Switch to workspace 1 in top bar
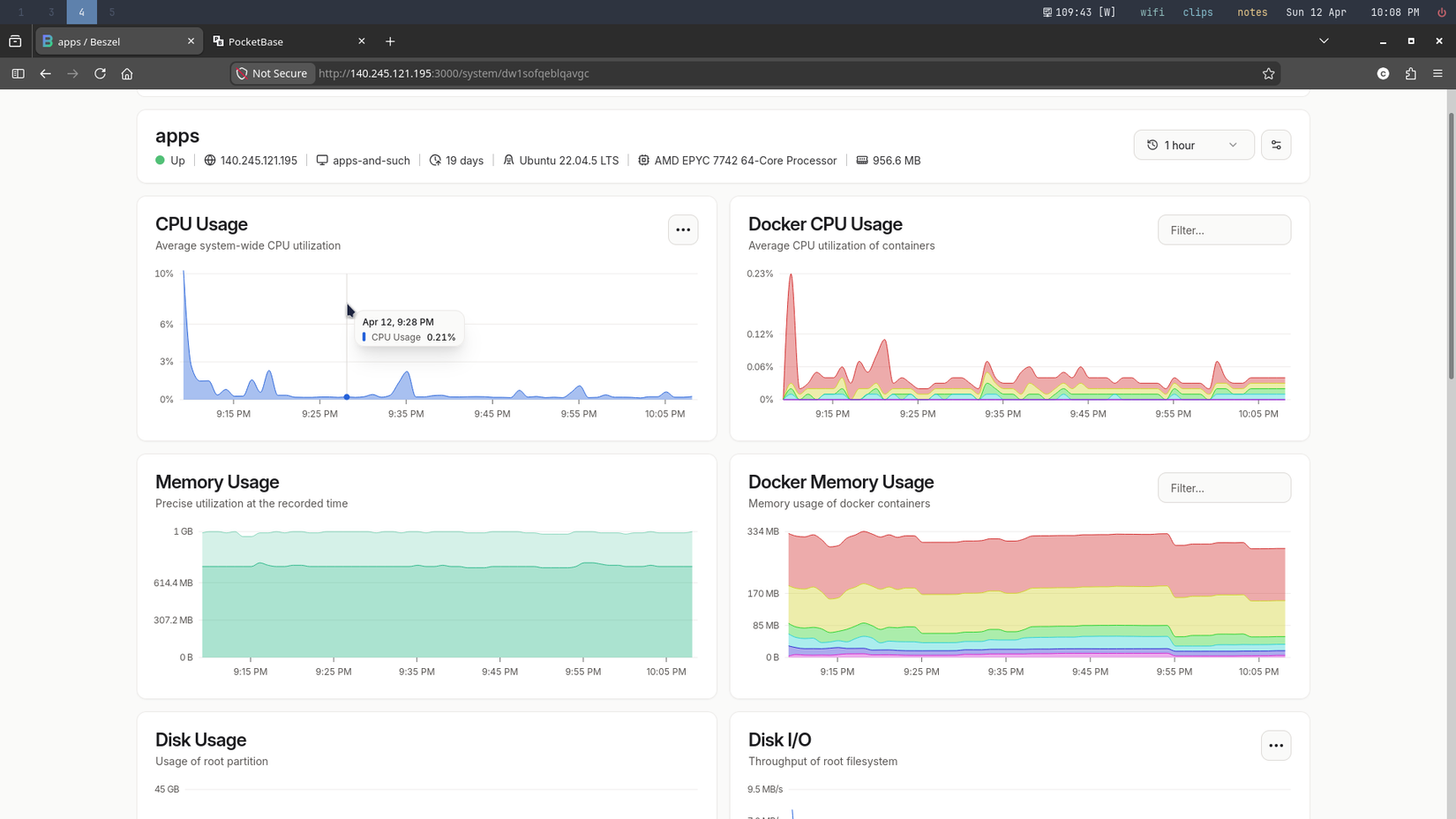This screenshot has height=819, width=1456. (x=21, y=12)
